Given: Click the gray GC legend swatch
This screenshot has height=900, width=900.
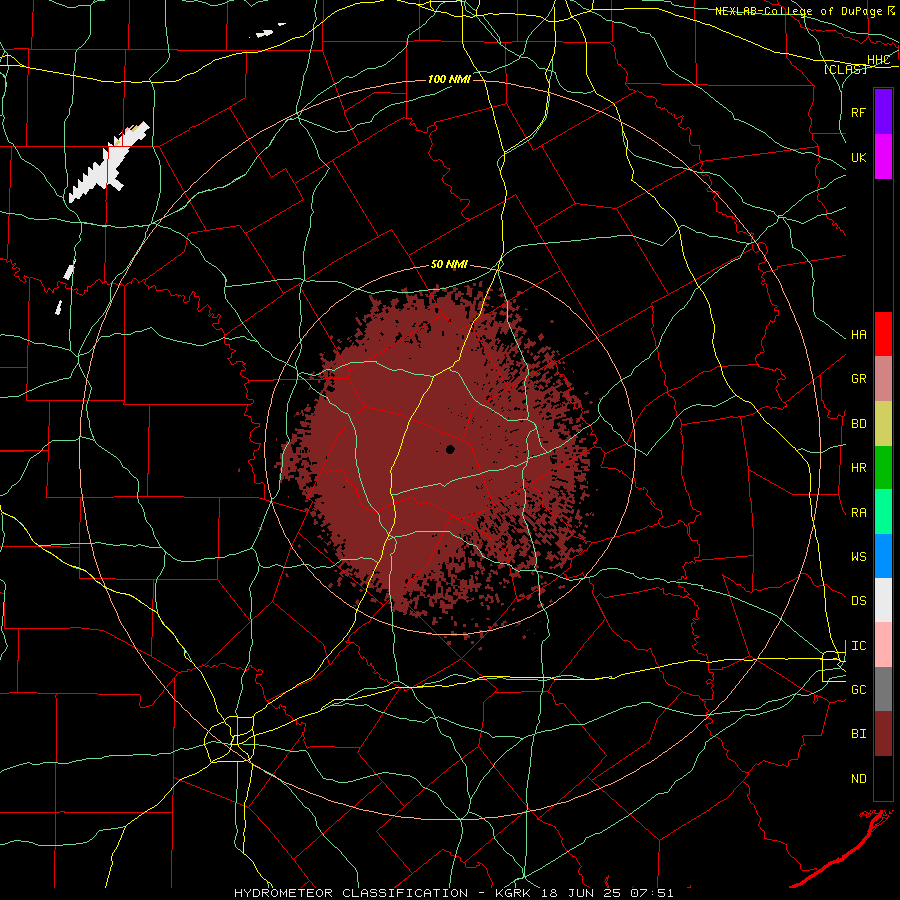Looking at the screenshot, I should (883, 689).
